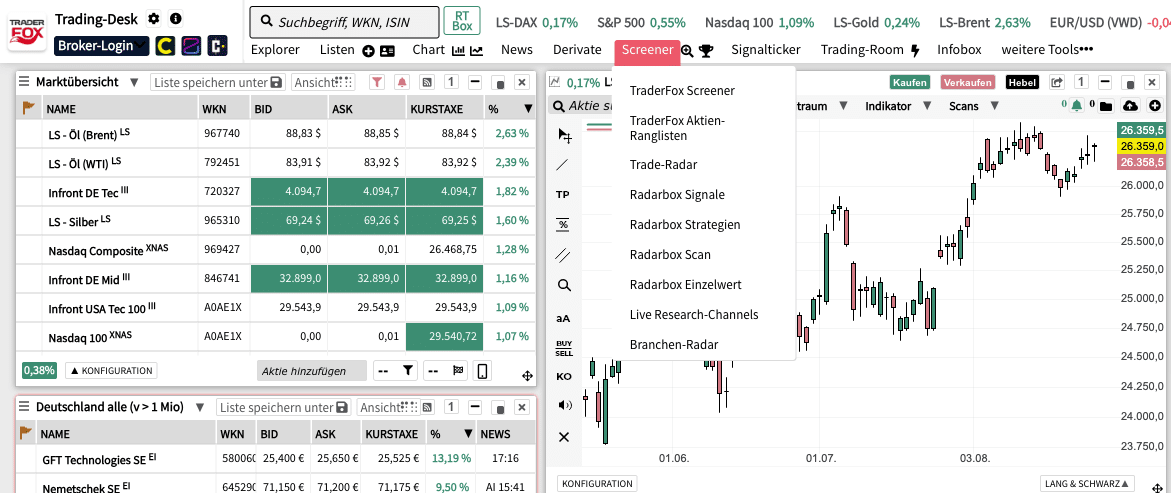Click move handle icon in Marktübersicht footer
This screenshot has height=493, width=1171.
[526, 376]
